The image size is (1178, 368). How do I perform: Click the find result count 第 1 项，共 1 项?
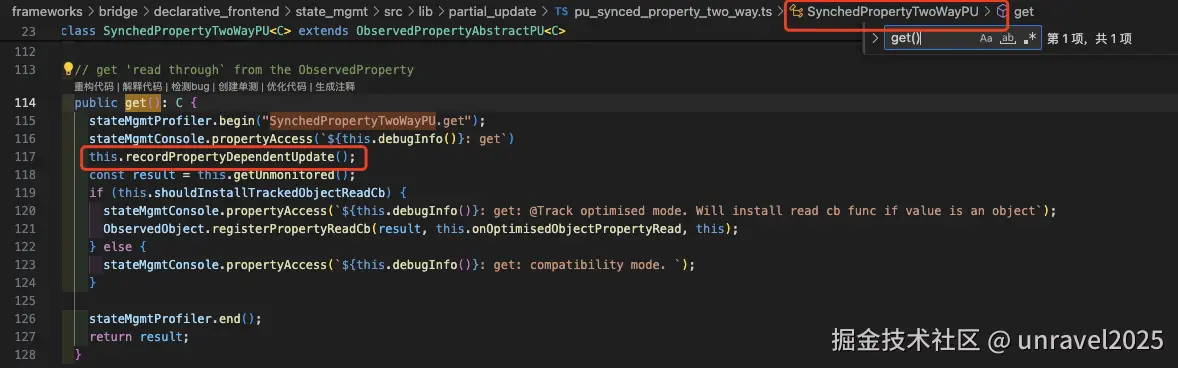(1089, 39)
